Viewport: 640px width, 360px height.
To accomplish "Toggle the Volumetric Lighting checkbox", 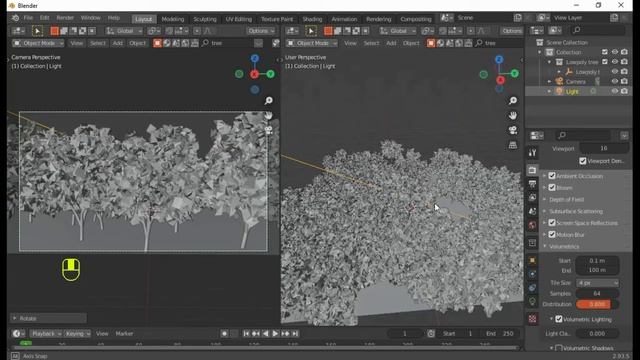I will [x=559, y=319].
